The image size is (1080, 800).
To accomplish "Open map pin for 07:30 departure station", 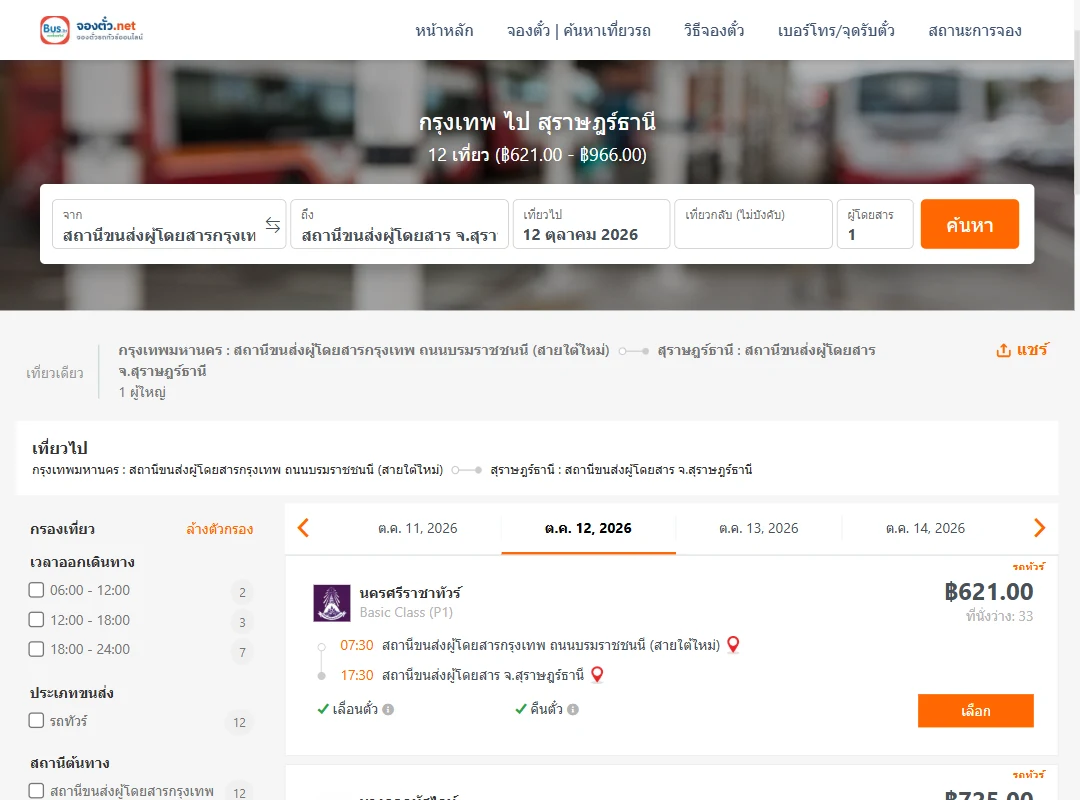I will point(733,644).
